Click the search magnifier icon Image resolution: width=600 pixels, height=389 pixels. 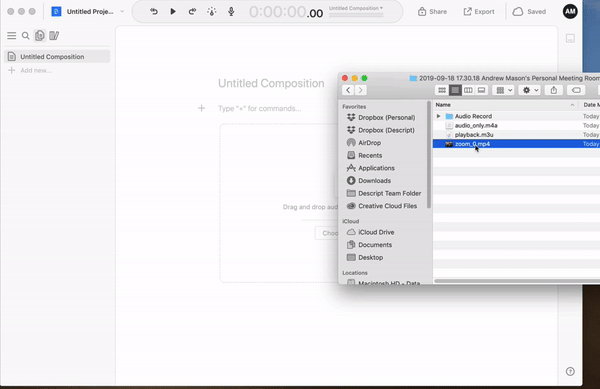tap(26, 36)
